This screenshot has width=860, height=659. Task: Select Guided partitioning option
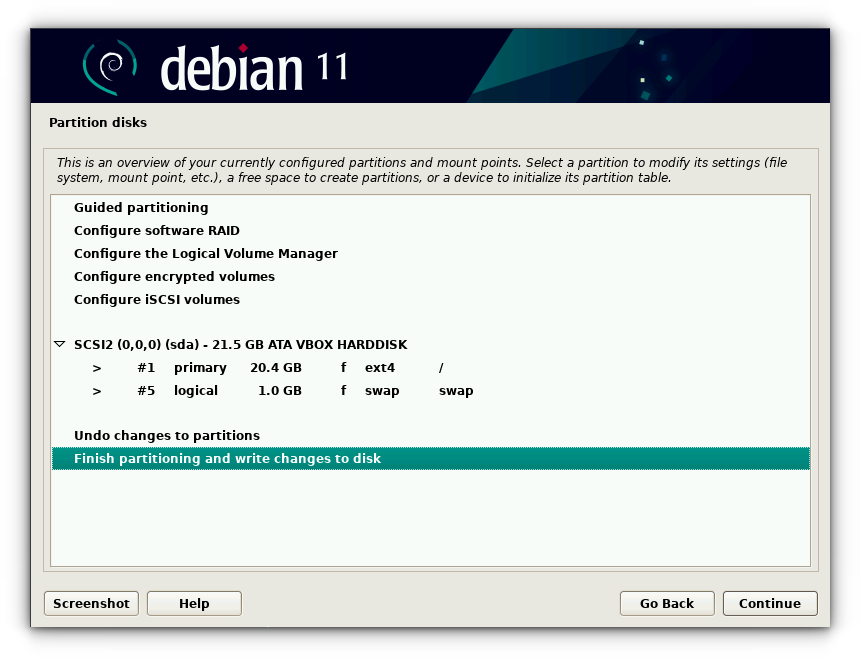141,207
